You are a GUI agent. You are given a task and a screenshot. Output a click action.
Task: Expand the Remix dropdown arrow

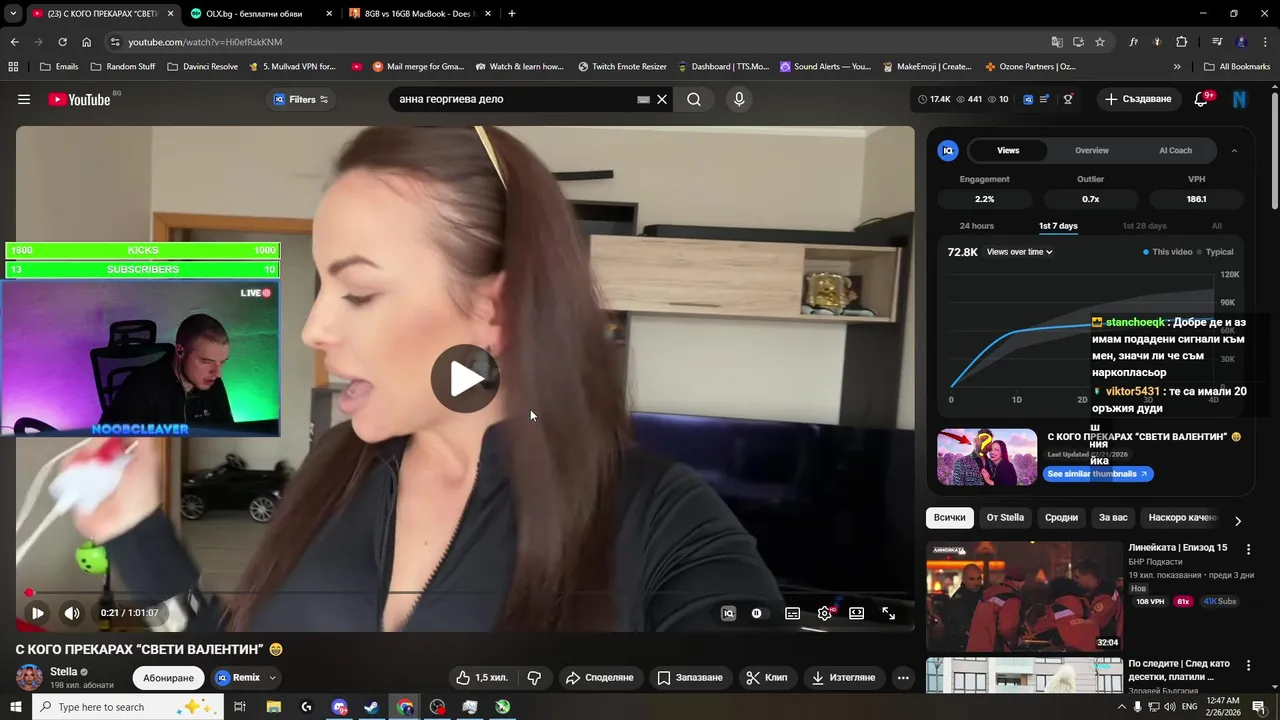pos(271,677)
